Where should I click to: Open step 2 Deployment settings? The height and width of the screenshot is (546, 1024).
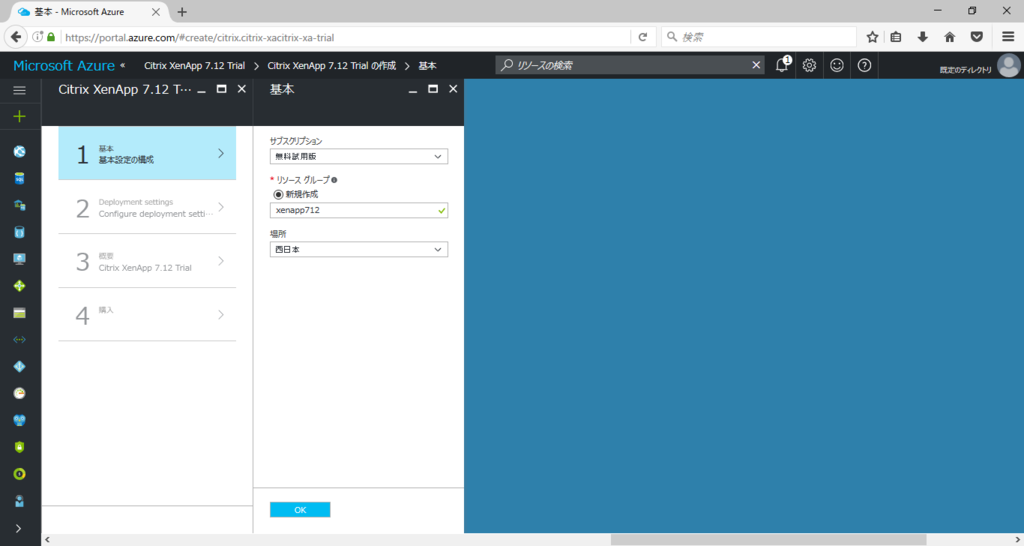point(147,207)
